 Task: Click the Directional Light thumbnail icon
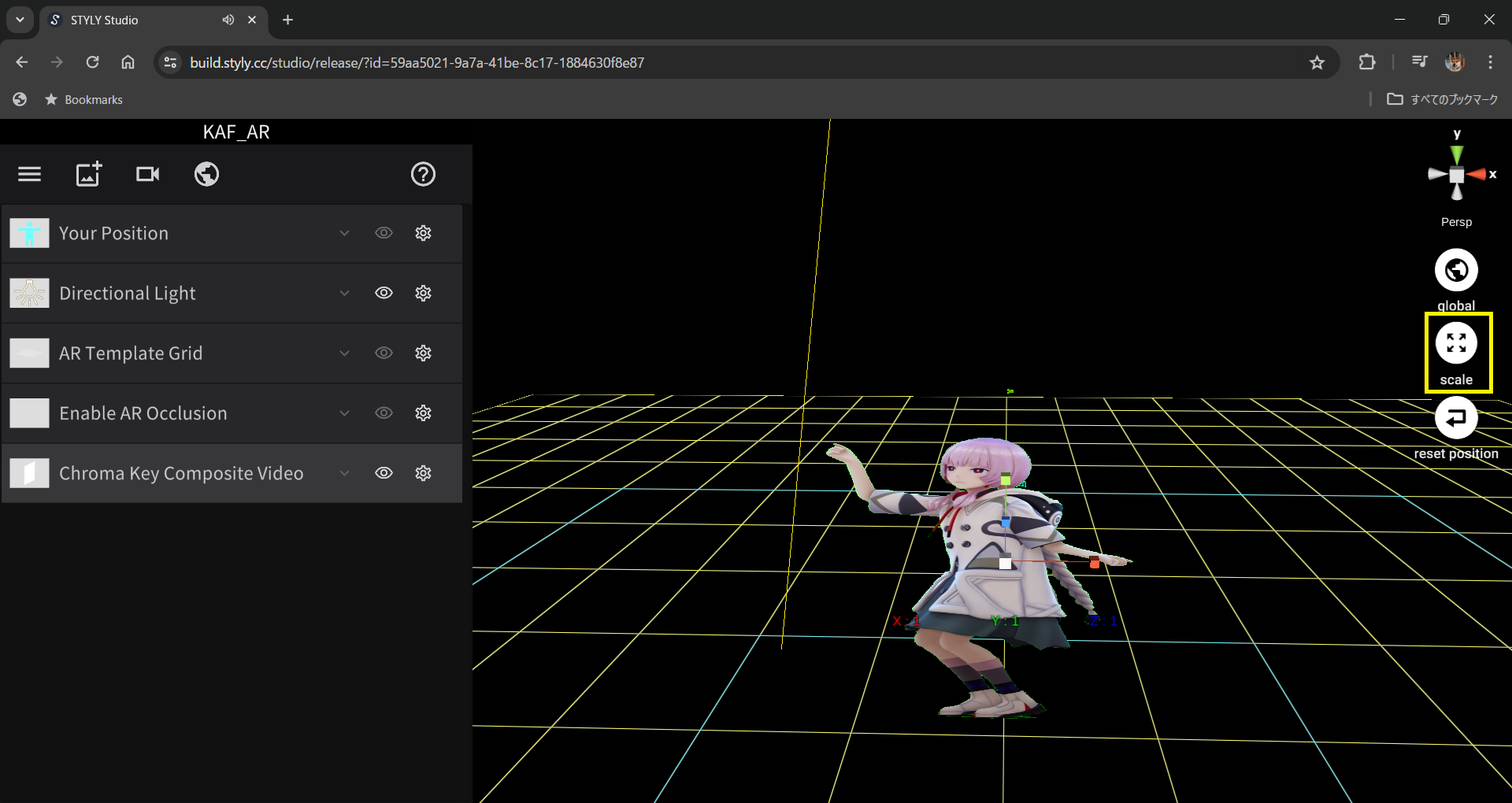[29, 293]
